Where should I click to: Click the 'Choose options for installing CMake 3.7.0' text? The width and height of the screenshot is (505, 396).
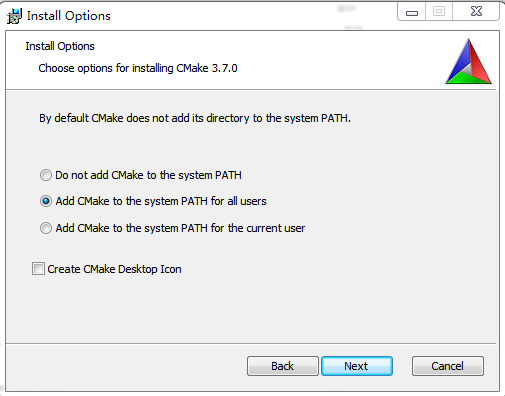(x=138, y=68)
